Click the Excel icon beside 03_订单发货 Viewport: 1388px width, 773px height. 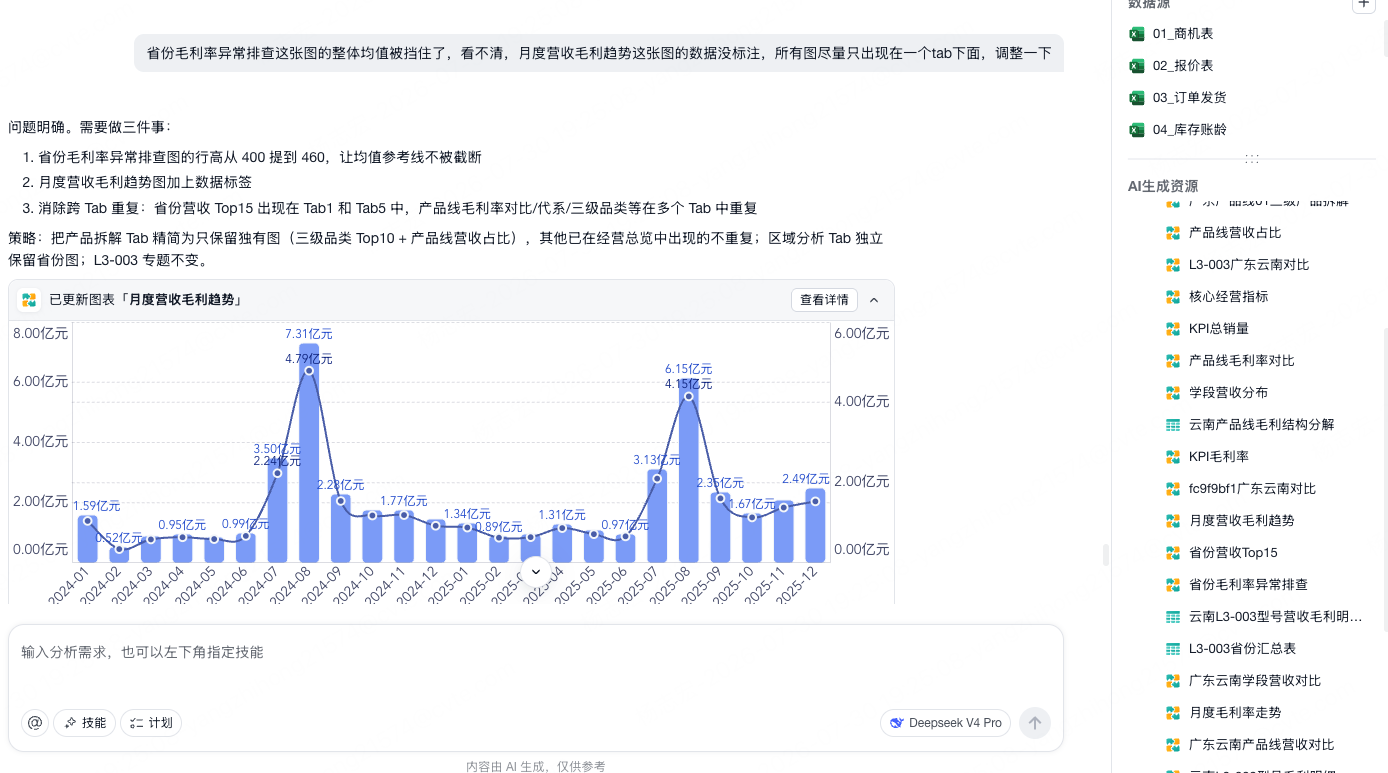1137,98
